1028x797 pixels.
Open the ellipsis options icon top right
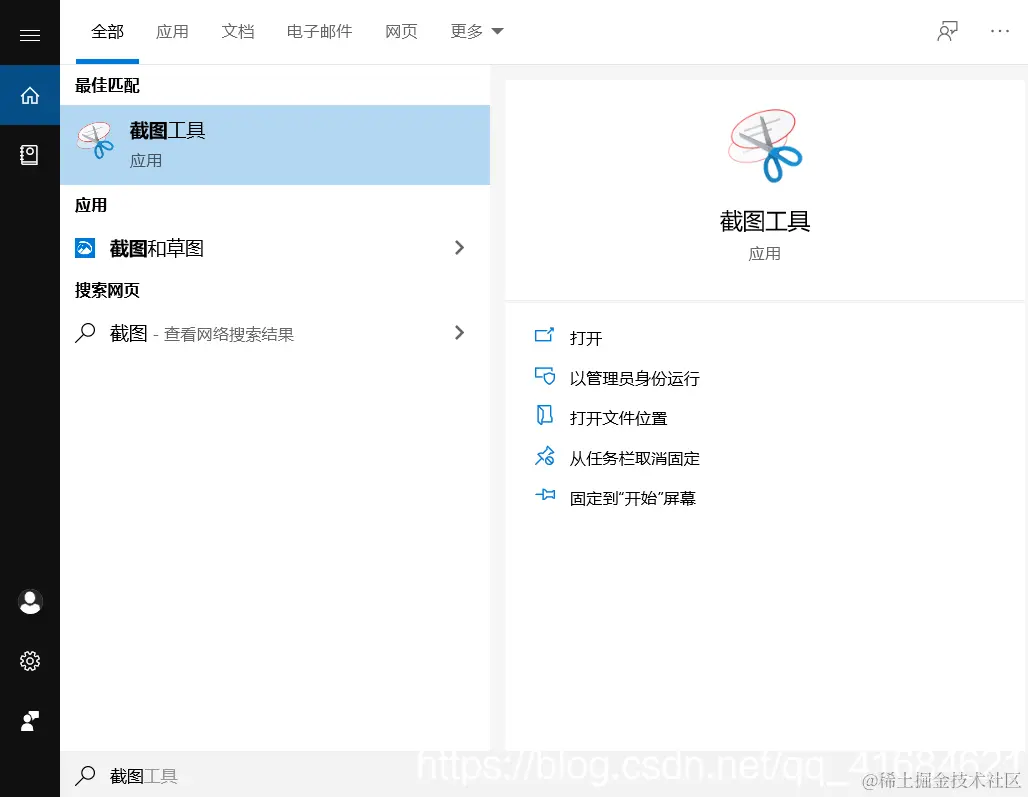pyautogui.click(x=1000, y=31)
